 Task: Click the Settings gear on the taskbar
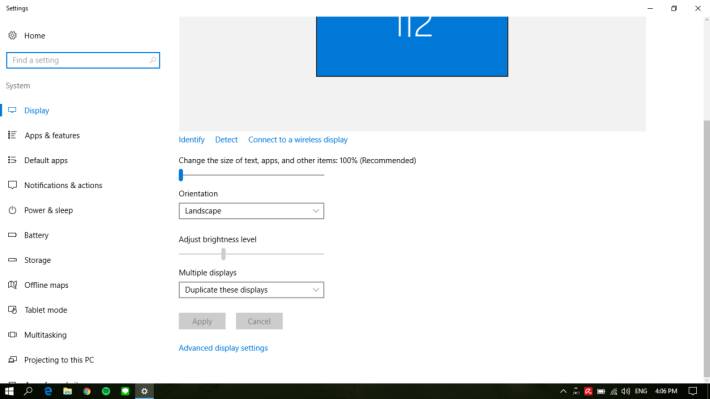tap(144, 391)
